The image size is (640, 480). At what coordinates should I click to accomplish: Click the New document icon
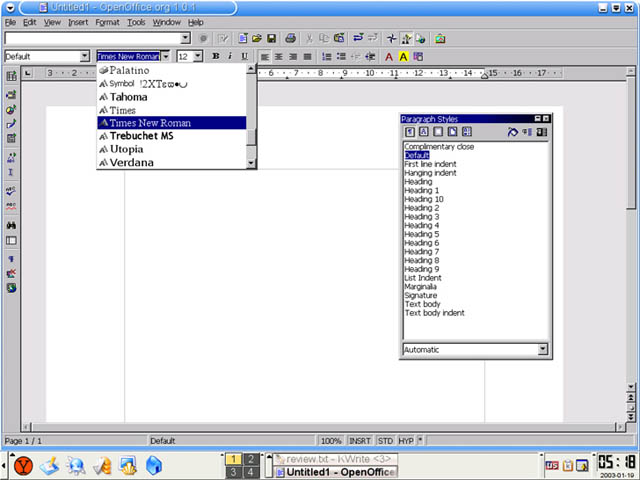[242, 38]
